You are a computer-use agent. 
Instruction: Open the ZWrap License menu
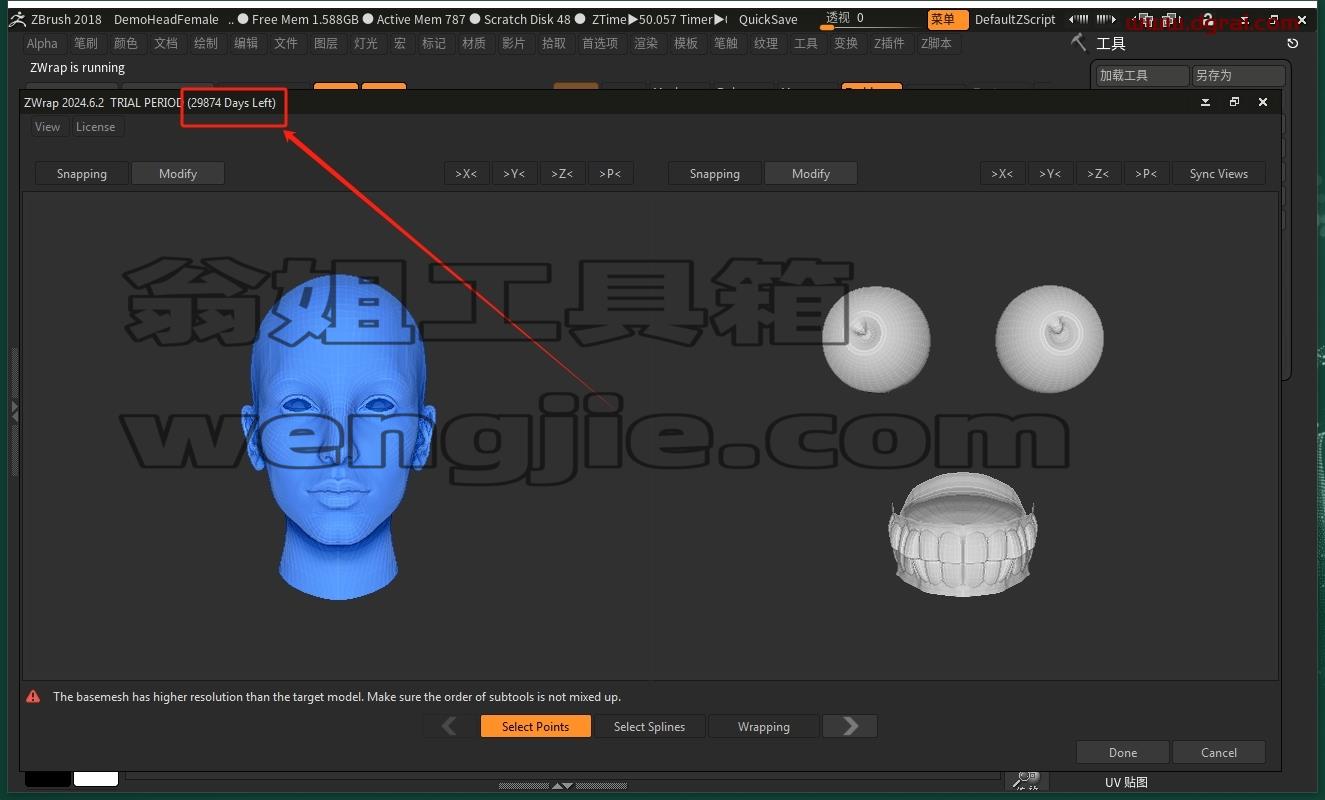click(96, 127)
